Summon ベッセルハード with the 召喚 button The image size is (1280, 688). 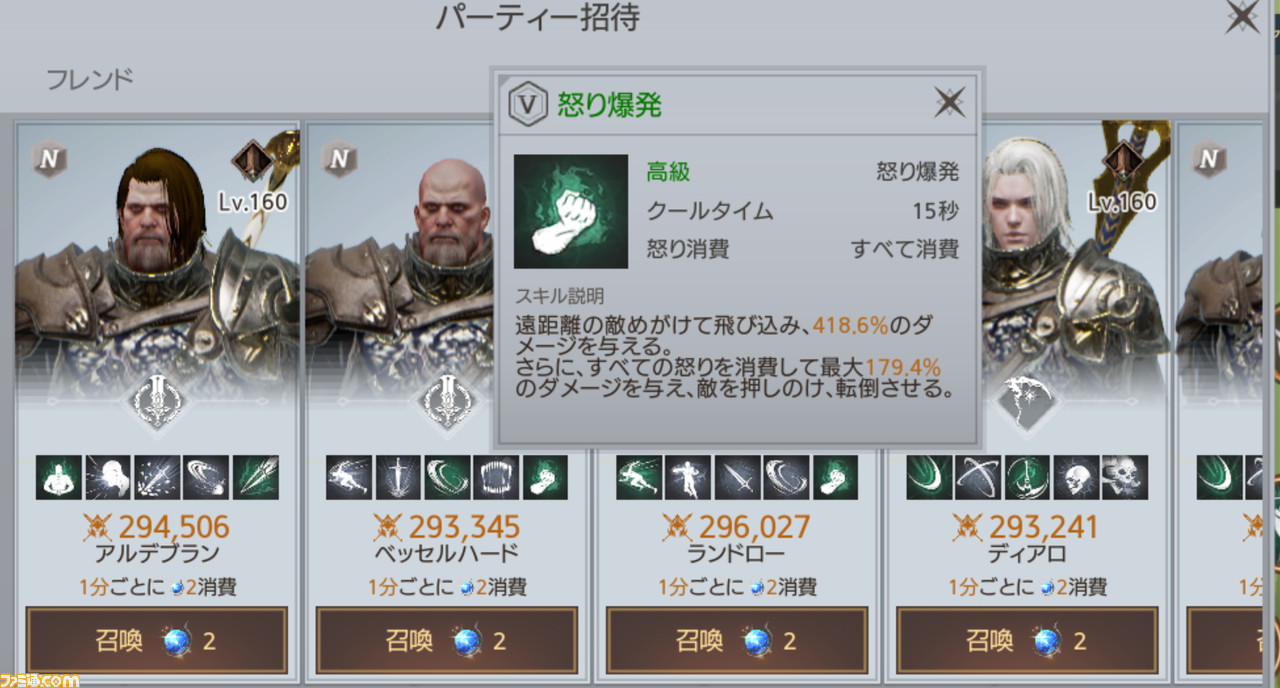click(x=447, y=640)
